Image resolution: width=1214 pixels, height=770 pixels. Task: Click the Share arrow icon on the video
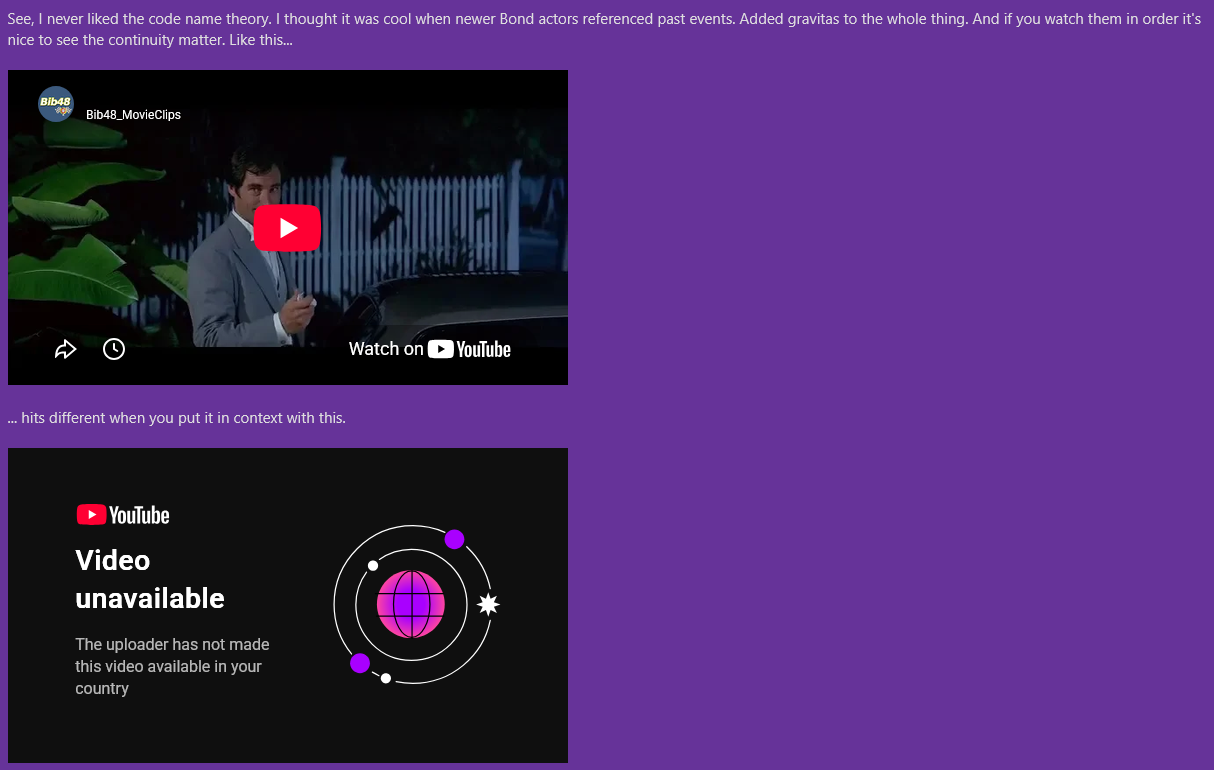click(66, 349)
